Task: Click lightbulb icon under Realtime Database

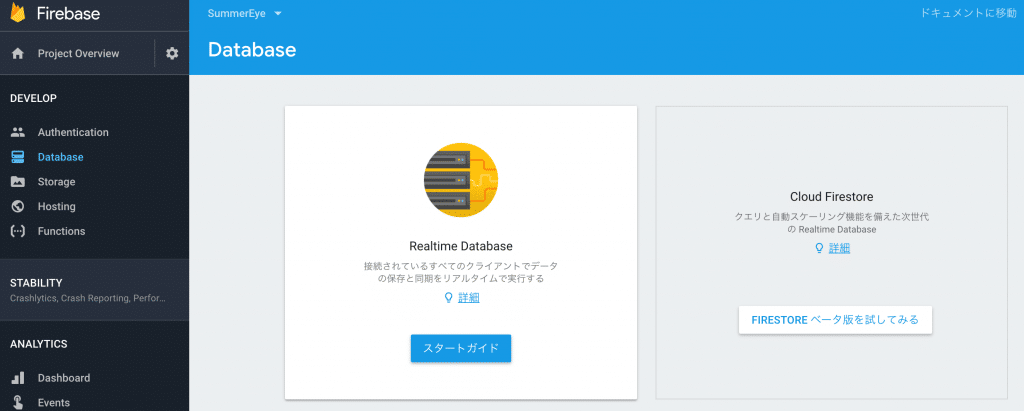Action: point(449,297)
